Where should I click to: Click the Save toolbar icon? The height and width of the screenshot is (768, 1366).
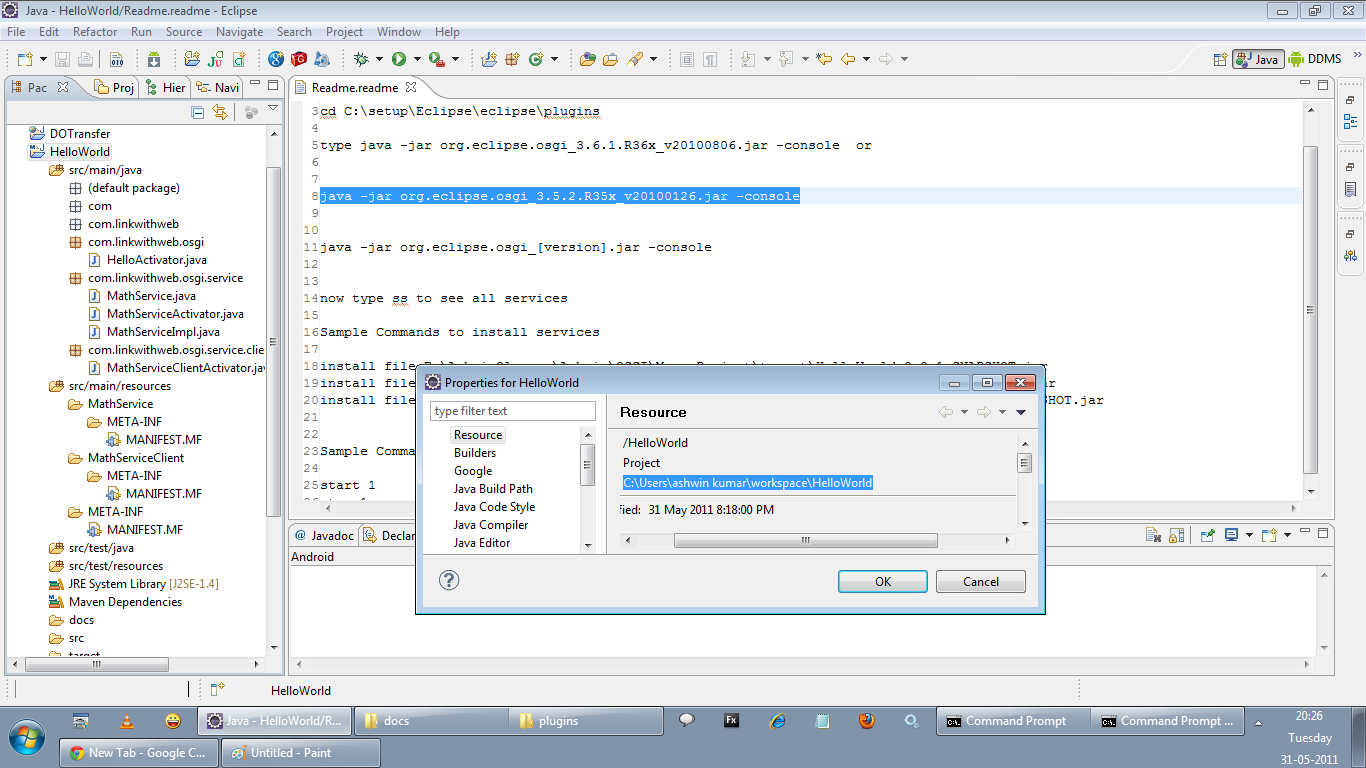[x=62, y=59]
